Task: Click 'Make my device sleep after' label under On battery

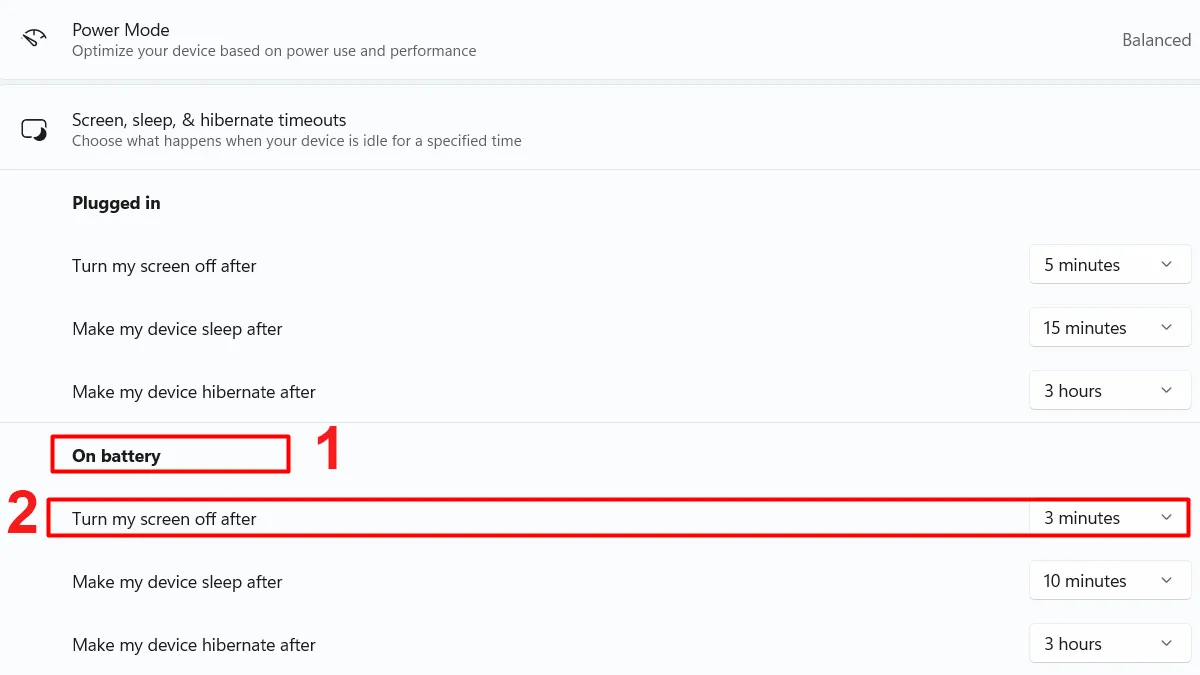Action: pos(177,582)
